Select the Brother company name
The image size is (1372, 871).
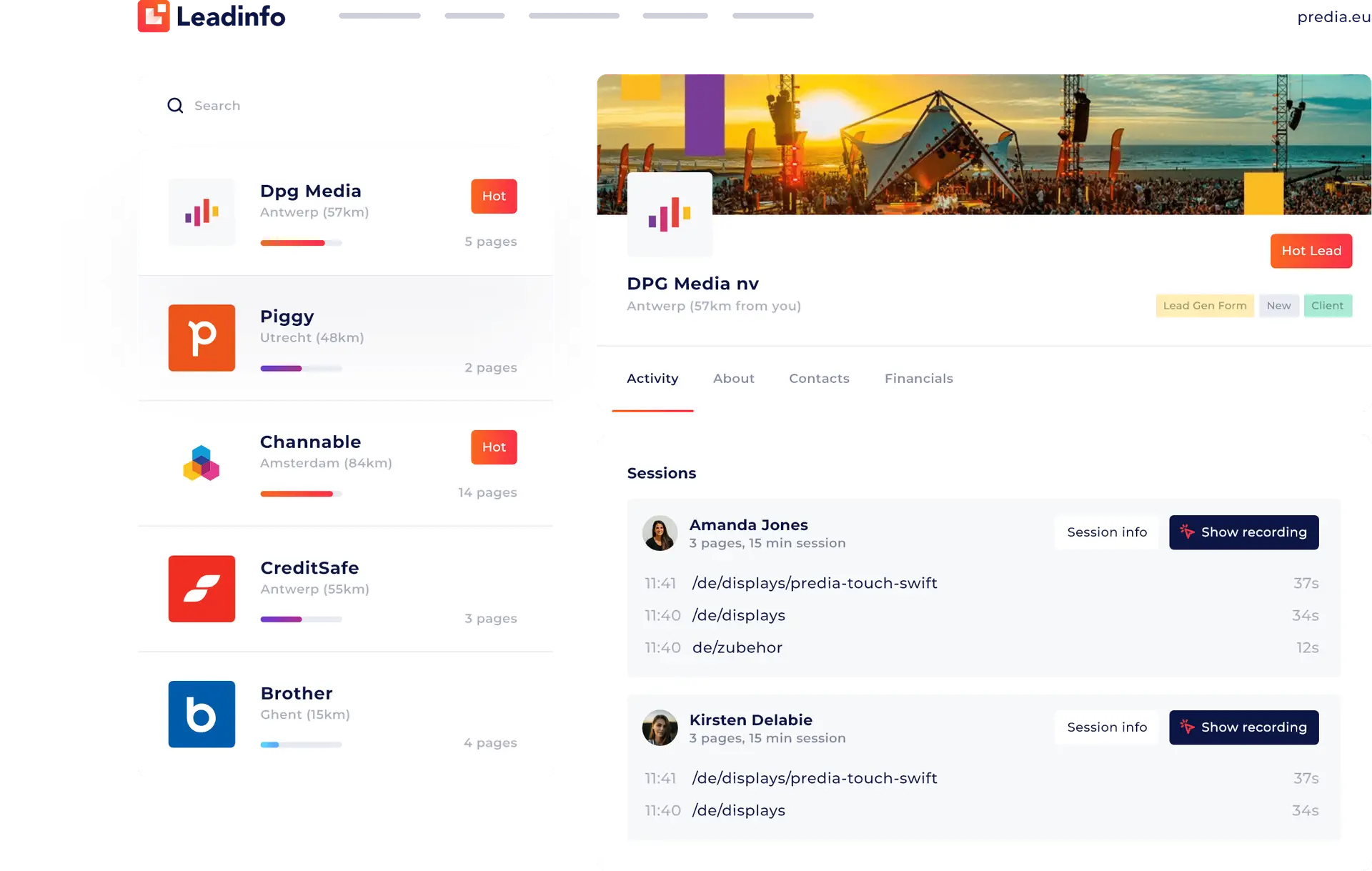pyautogui.click(x=297, y=693)
